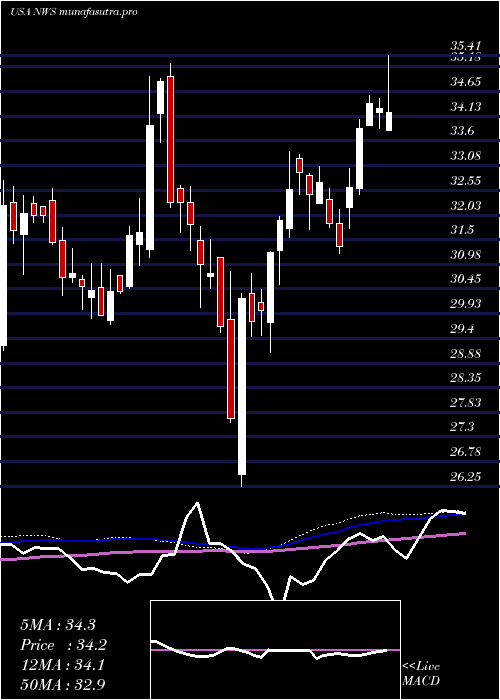The image size is (500, 700).
Task: Click inside the Live MACD inset chart box
Action: tap(275, 650)
